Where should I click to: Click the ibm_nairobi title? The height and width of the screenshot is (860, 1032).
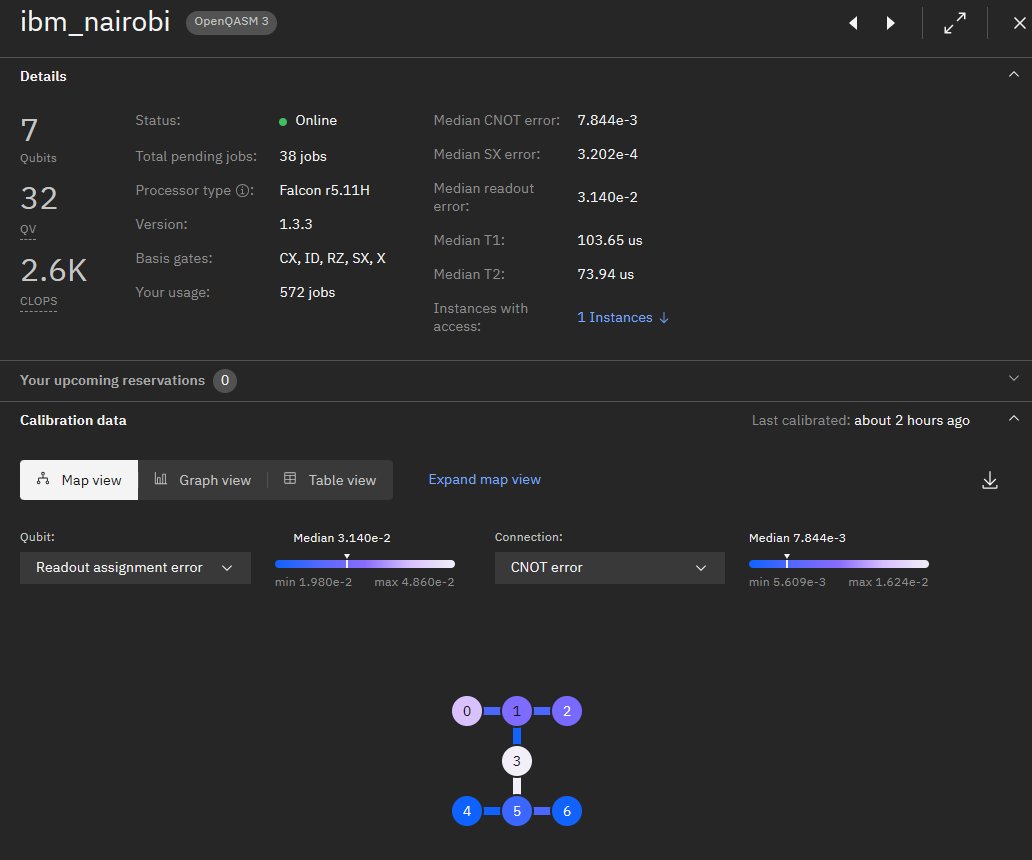(x=95, y=22)
